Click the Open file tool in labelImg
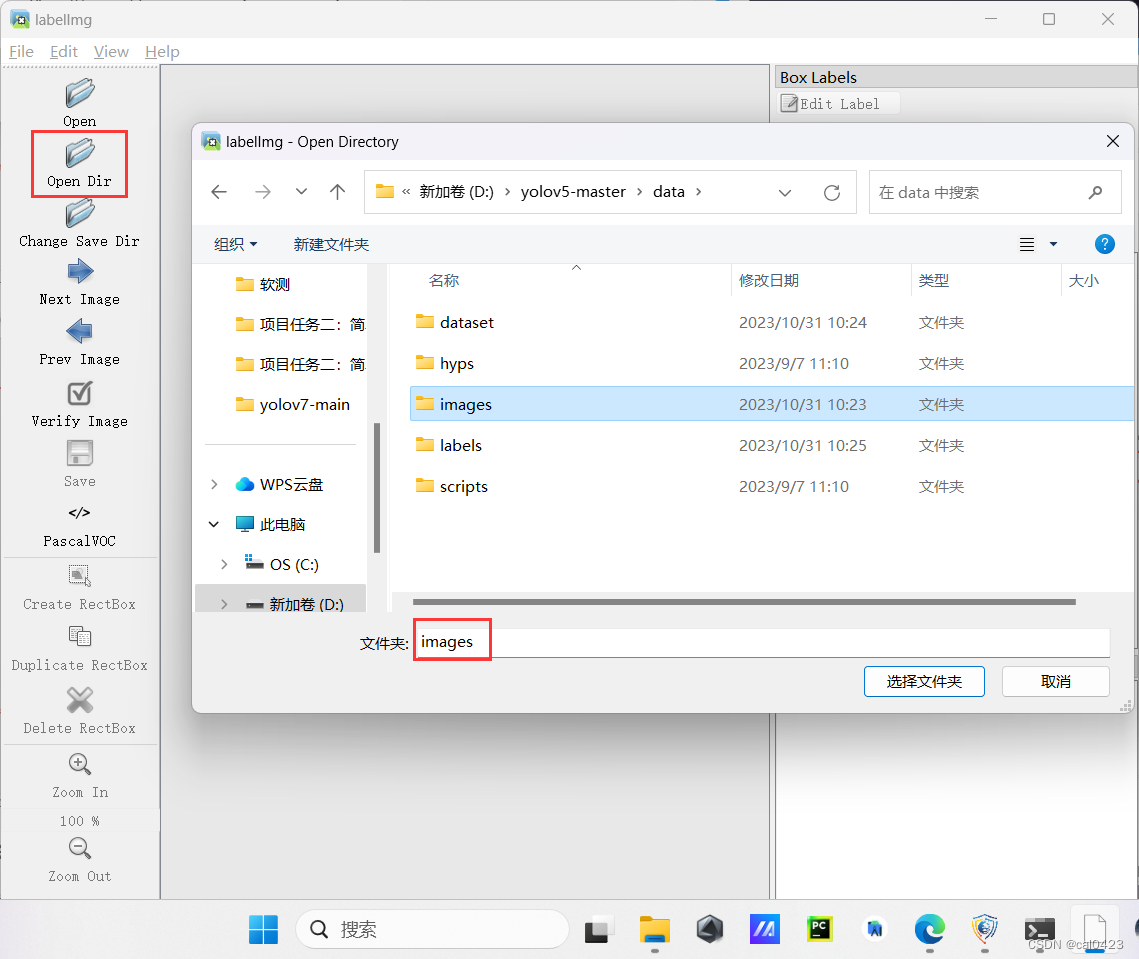 (x=79, y=102)
